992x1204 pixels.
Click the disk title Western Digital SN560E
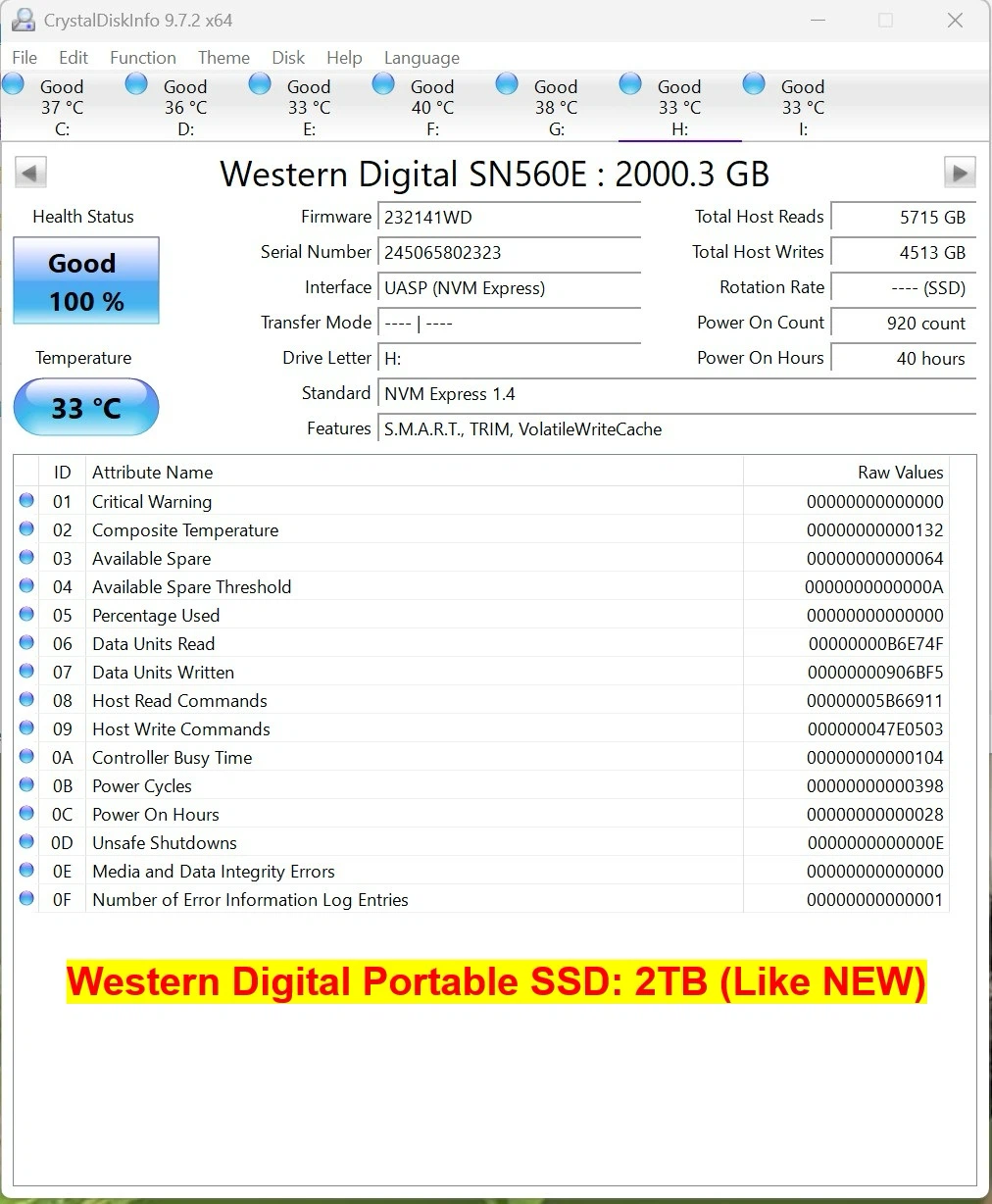pyautogui.click(x=494, y=174)
